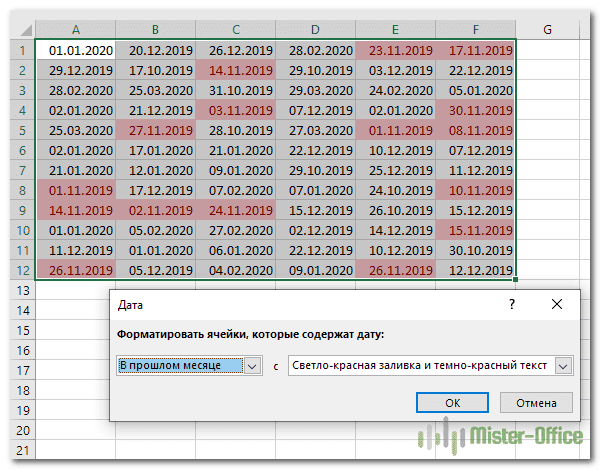
Task: Select column A header
Action: [x=75, y=30]
